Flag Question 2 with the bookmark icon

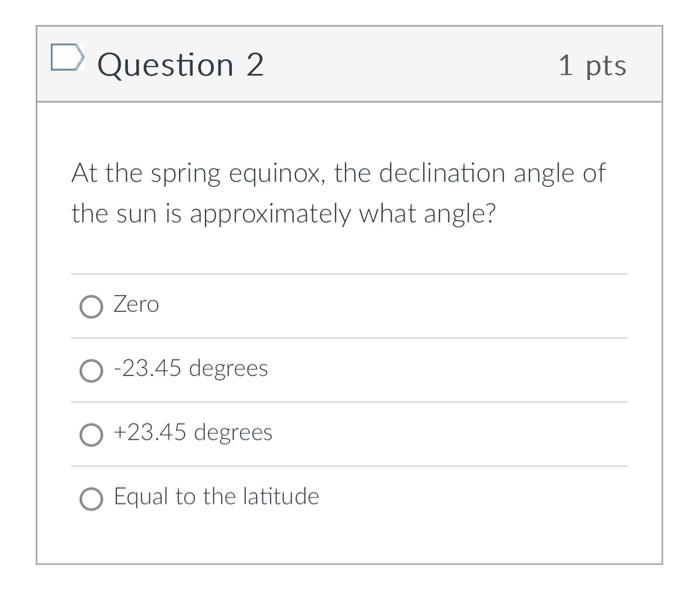pyautogui.click(x=66, y=60)
